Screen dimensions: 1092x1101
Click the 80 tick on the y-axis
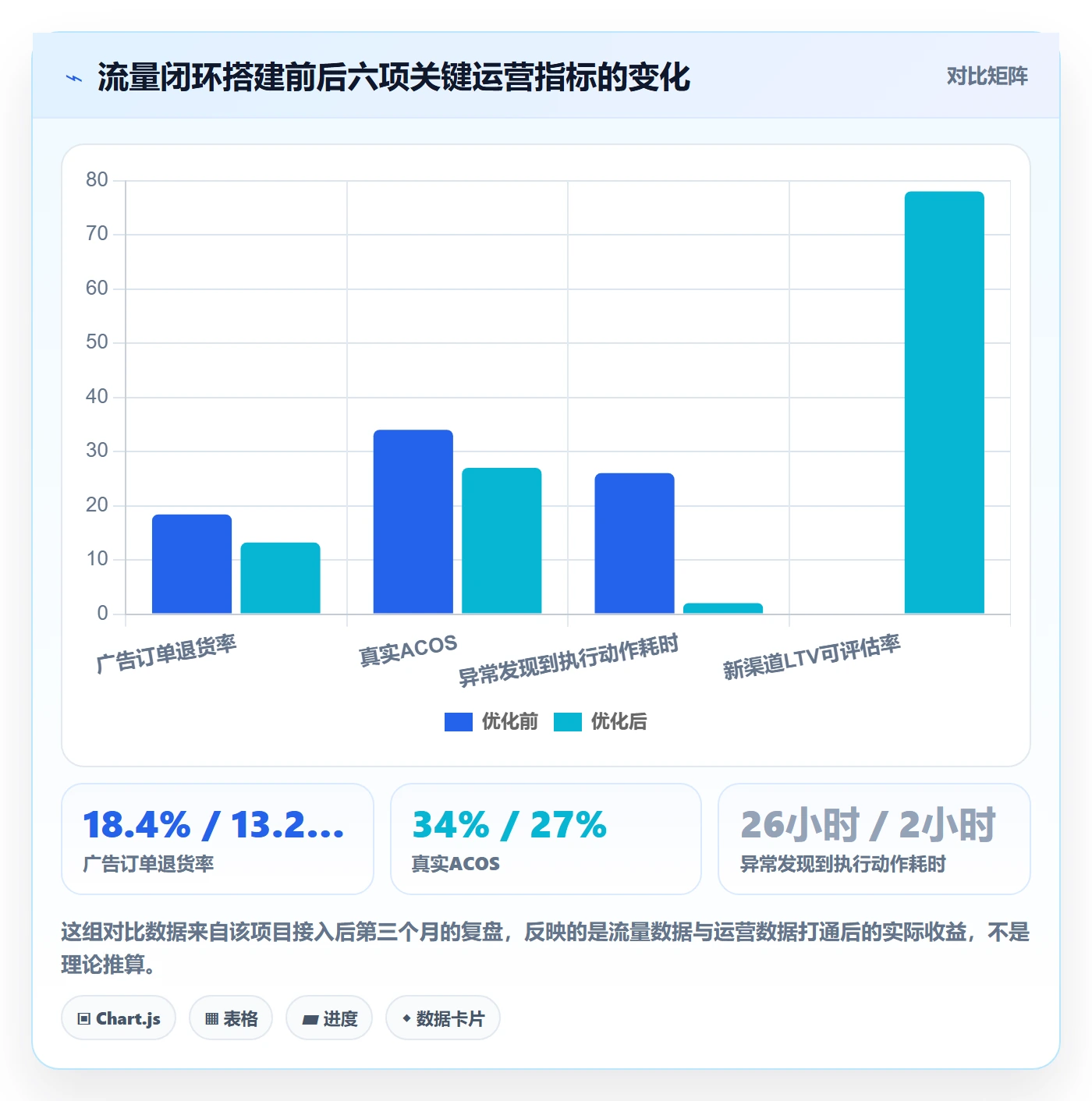[x=97, y=180]
